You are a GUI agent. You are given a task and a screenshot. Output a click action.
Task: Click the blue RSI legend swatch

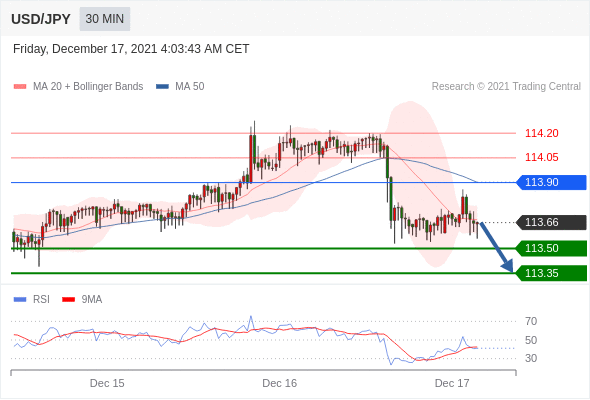20,300
